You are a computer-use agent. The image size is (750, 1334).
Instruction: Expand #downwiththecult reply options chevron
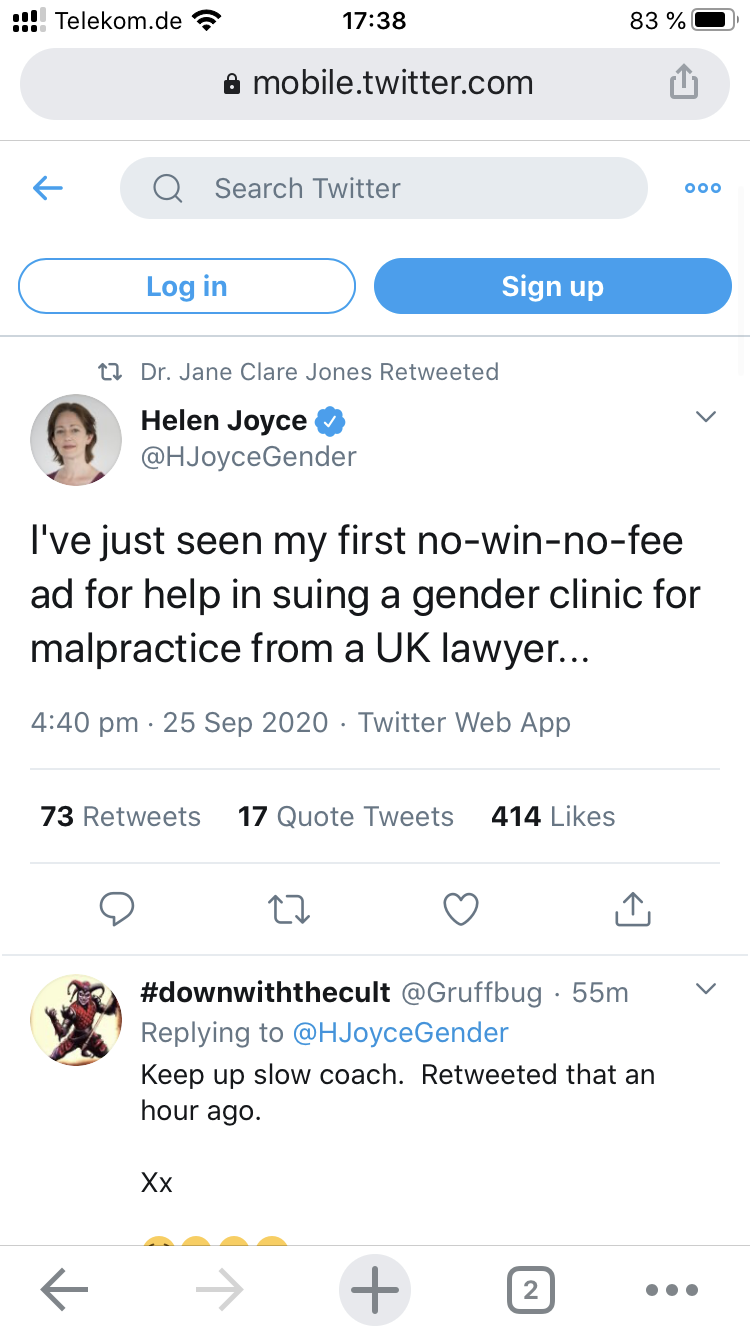(x=706, y=989)
